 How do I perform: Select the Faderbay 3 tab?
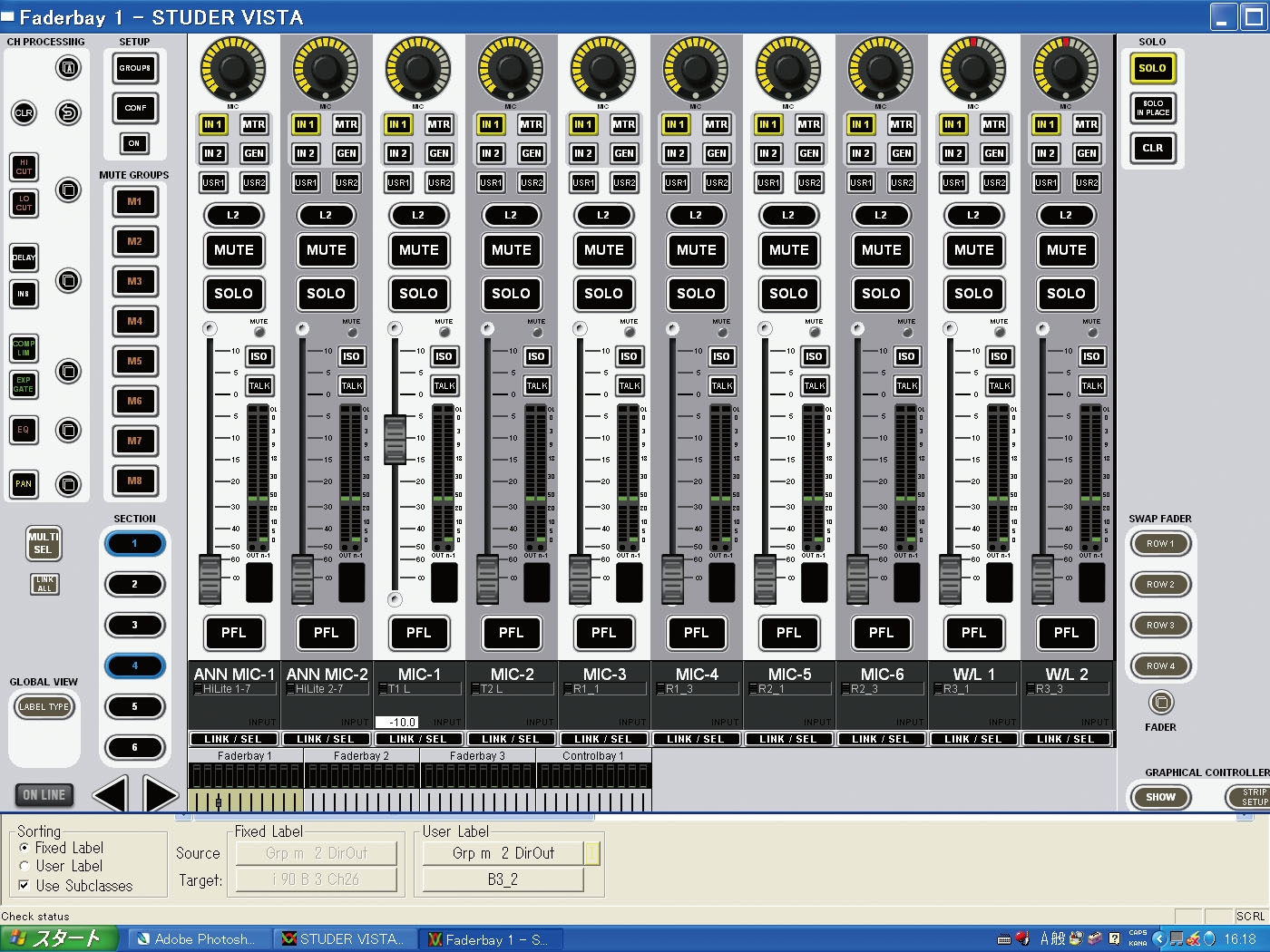pos(477,755)
